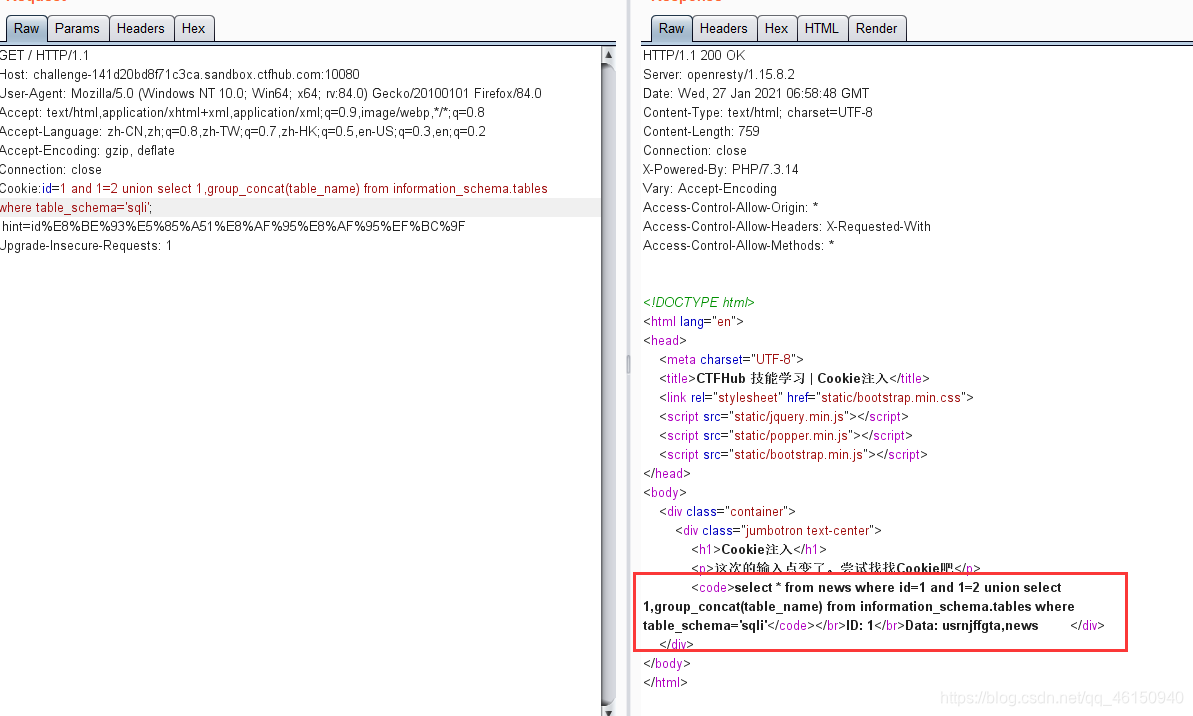1193x716 pixels.
Task: Click the request pane vertical scrollbar track
Action: point(608,380)
